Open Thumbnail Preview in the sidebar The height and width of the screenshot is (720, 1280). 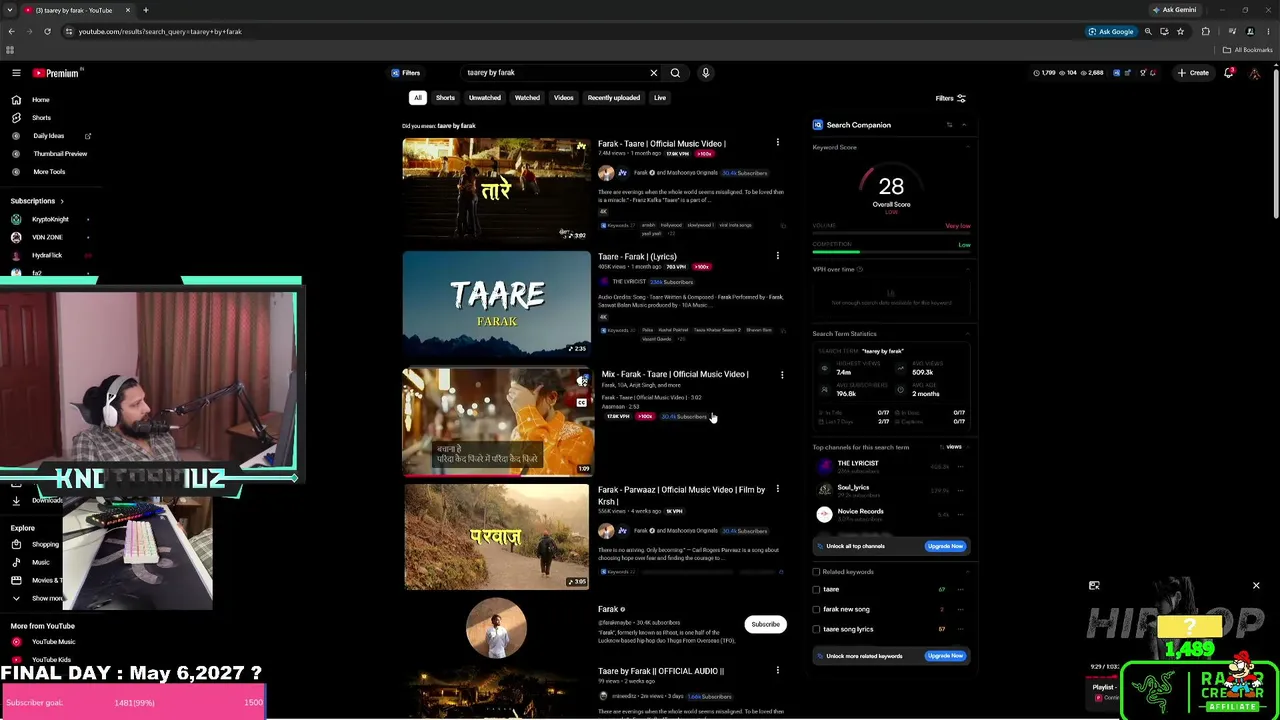pyautogui.click(x=60, y=154)
